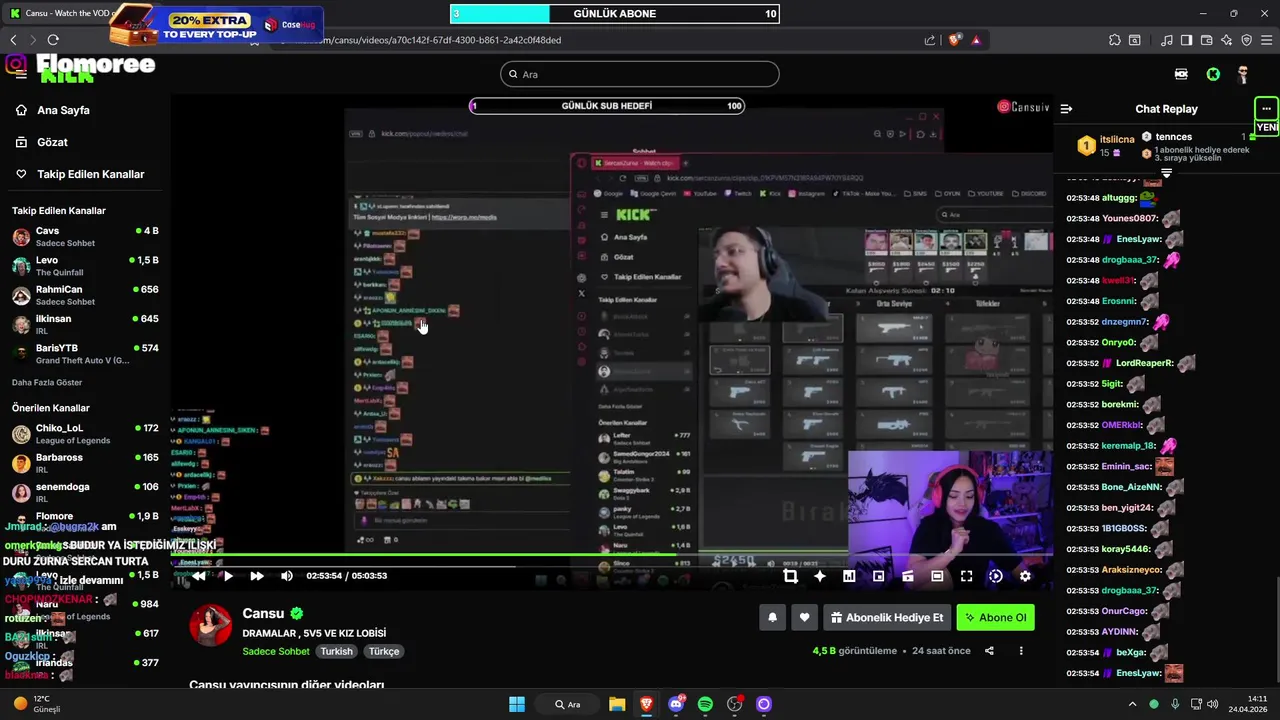Click the sparkle icon in player controls
This screenshot has height=720, width=1280.
tap(820, 576)
